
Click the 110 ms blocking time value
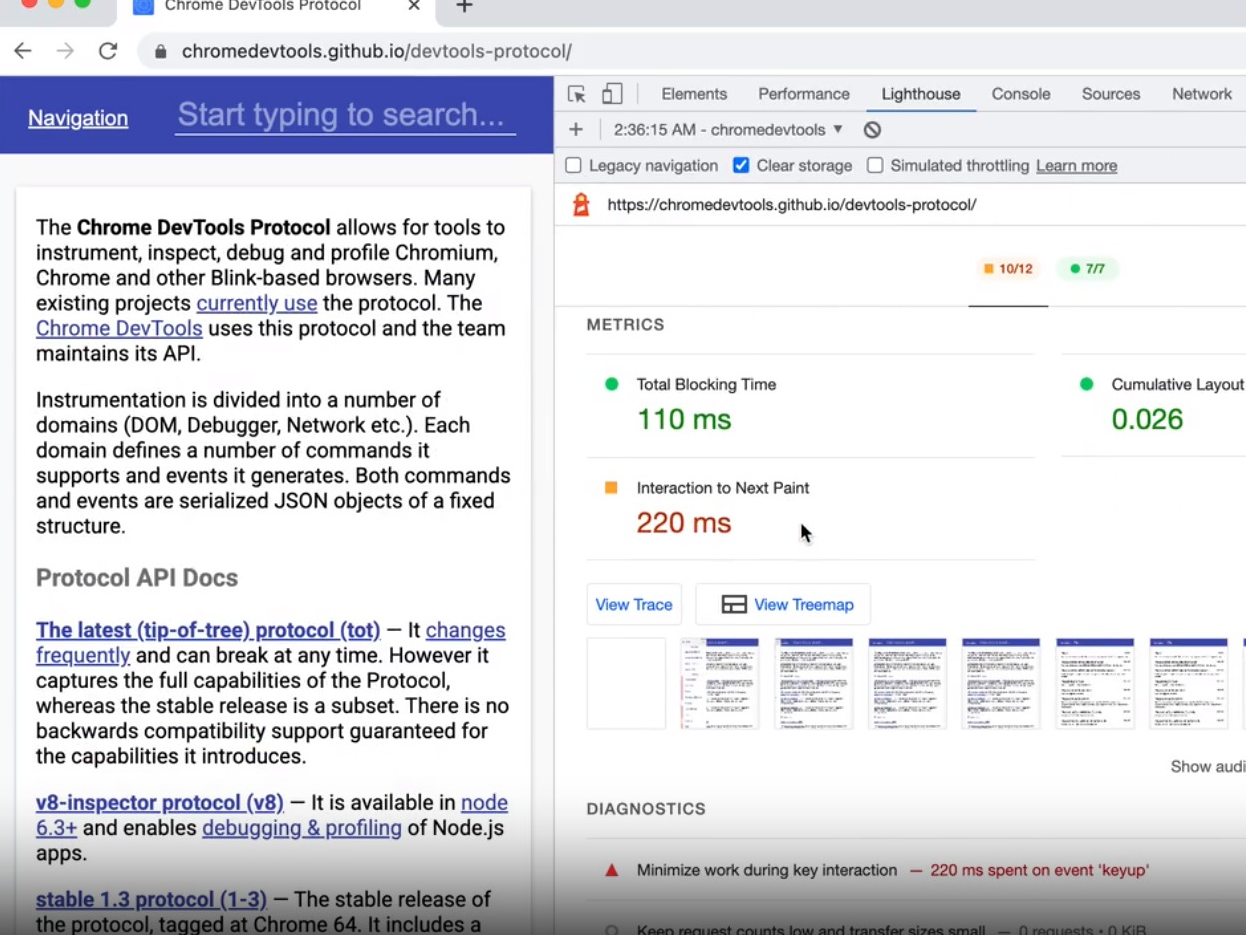coord(684,420)
